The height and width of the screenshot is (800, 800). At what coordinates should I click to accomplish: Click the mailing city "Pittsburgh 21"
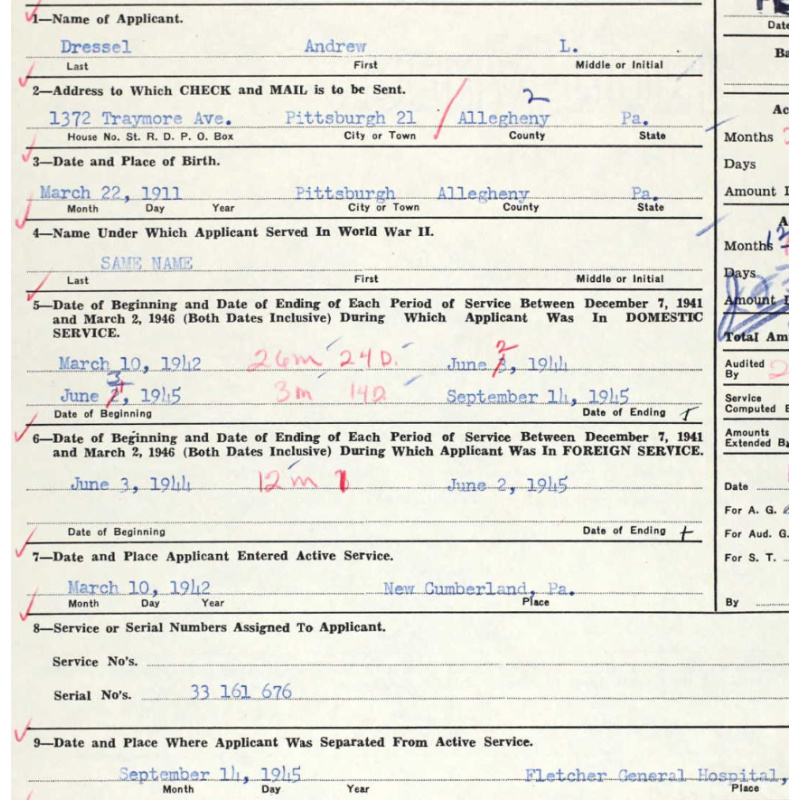click(350, 118)
